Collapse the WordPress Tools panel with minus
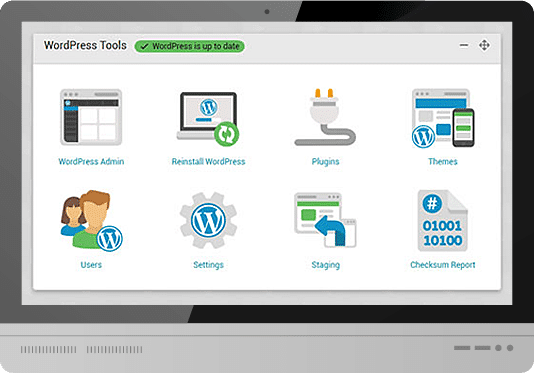 464,45
